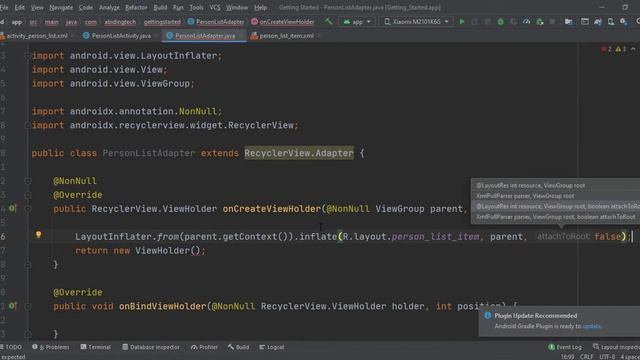The image size is (640, 360).
Task: Open the File menu
Action: coord(4,7)
